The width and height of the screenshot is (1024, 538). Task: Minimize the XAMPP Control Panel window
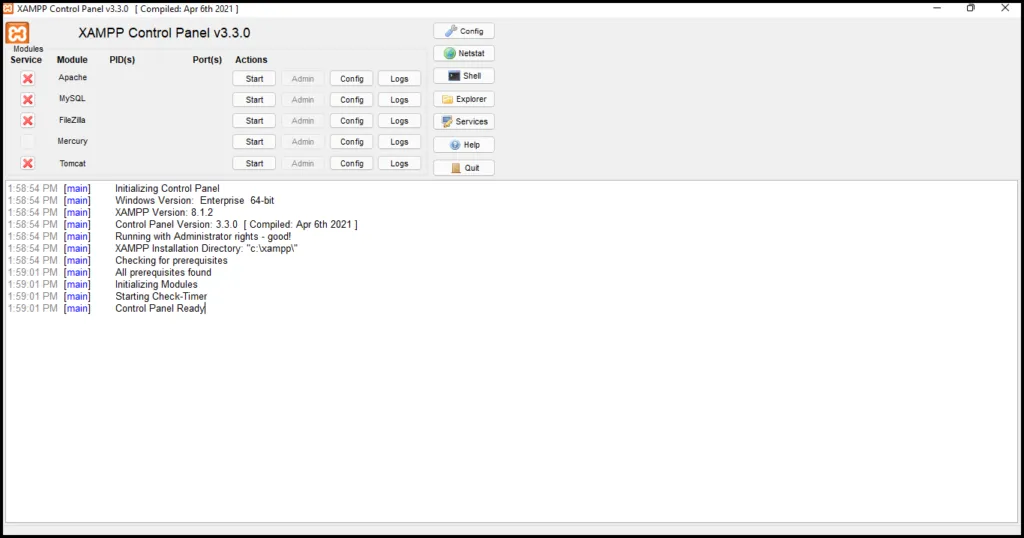[x=937, y=8]
